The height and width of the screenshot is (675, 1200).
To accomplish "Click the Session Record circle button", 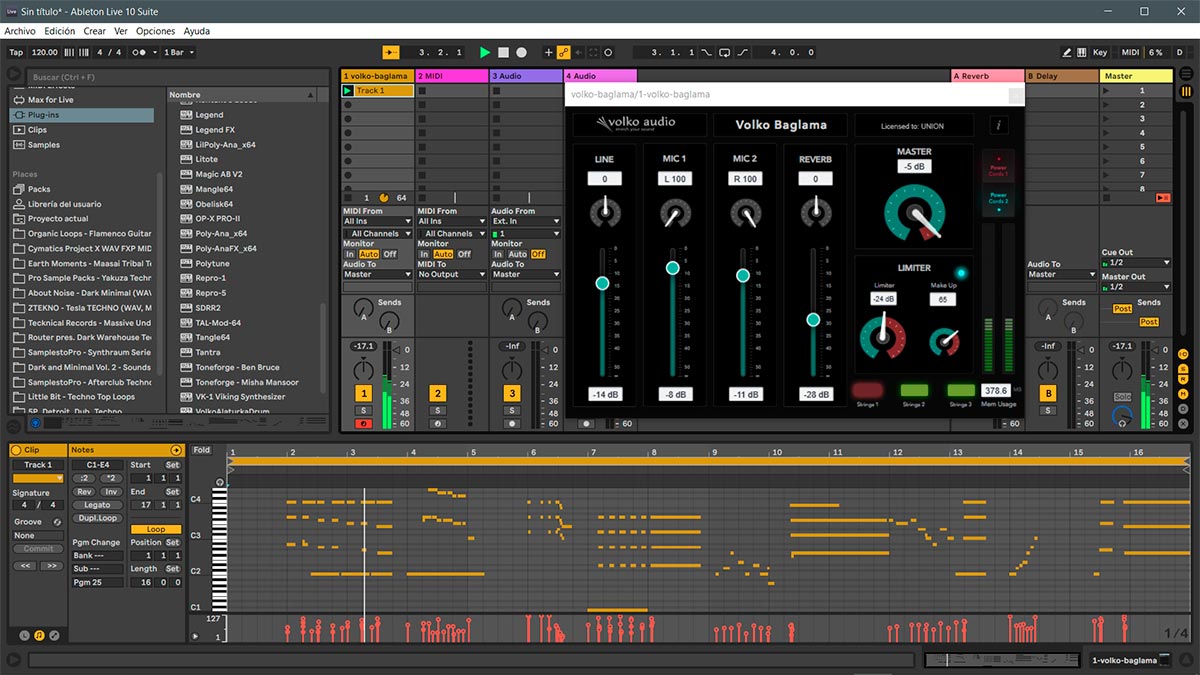I will click(608, 52).
